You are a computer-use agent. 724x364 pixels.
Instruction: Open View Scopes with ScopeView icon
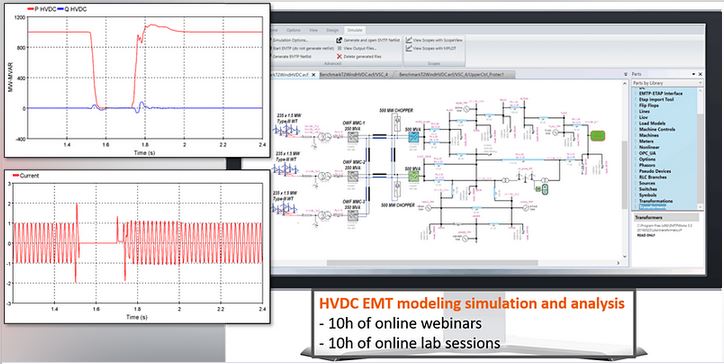click(x=409, y=40)
